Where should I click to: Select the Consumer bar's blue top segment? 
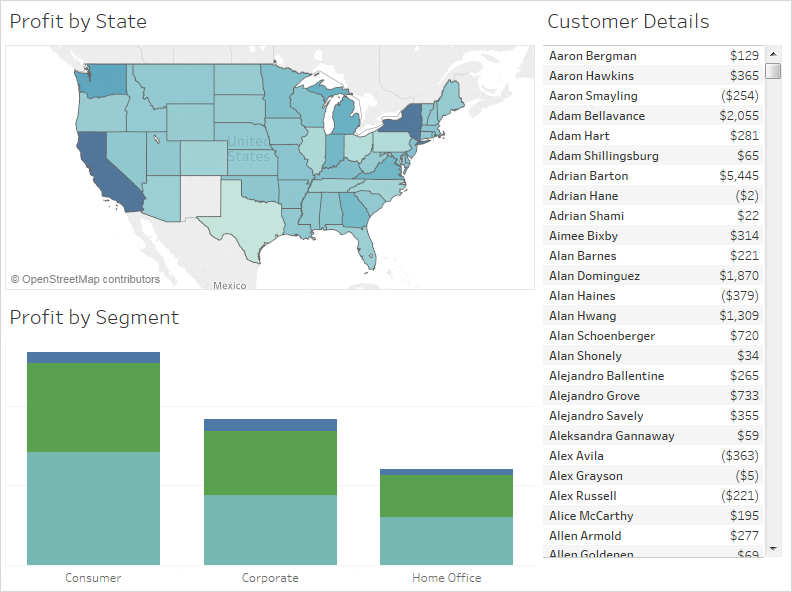93,358
